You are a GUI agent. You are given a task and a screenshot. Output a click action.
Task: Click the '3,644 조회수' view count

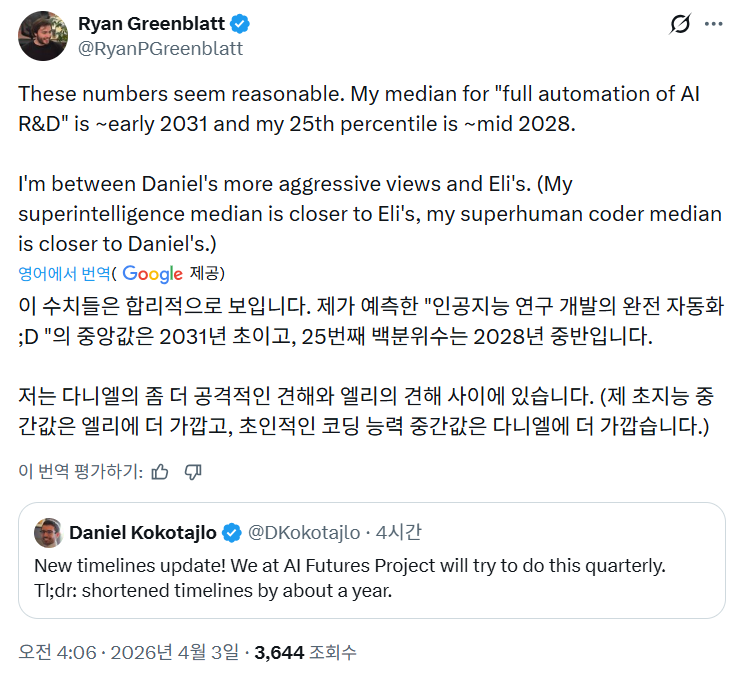(x=305, y=652)
